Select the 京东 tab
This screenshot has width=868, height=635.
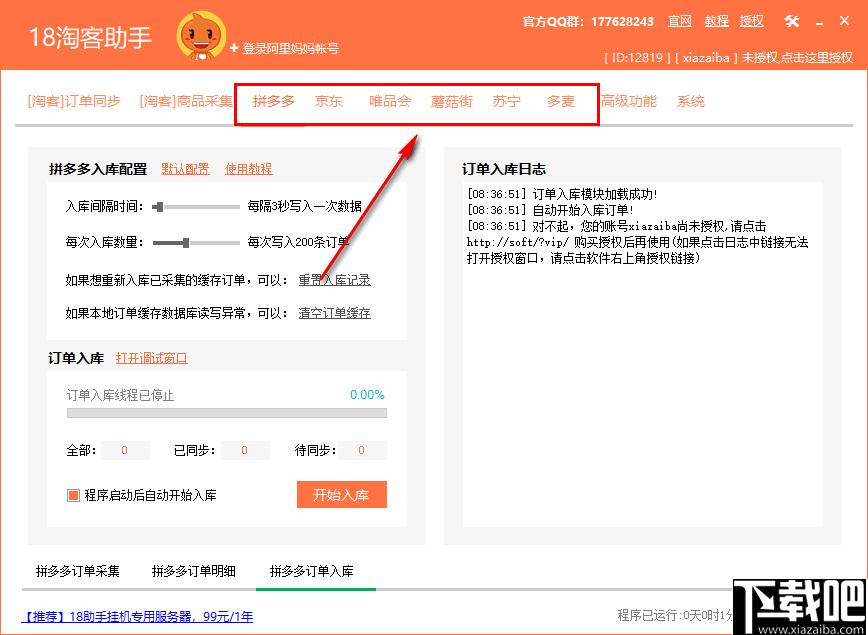pyautogui.click(x=328, y=101)
